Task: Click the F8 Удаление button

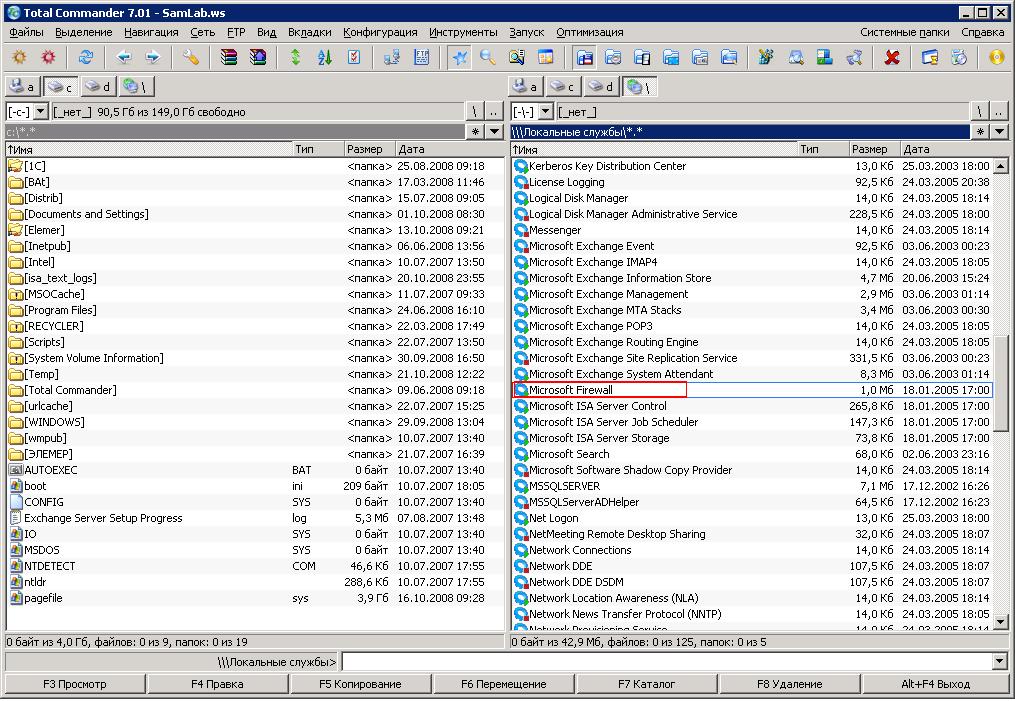Action: point(790,684)
